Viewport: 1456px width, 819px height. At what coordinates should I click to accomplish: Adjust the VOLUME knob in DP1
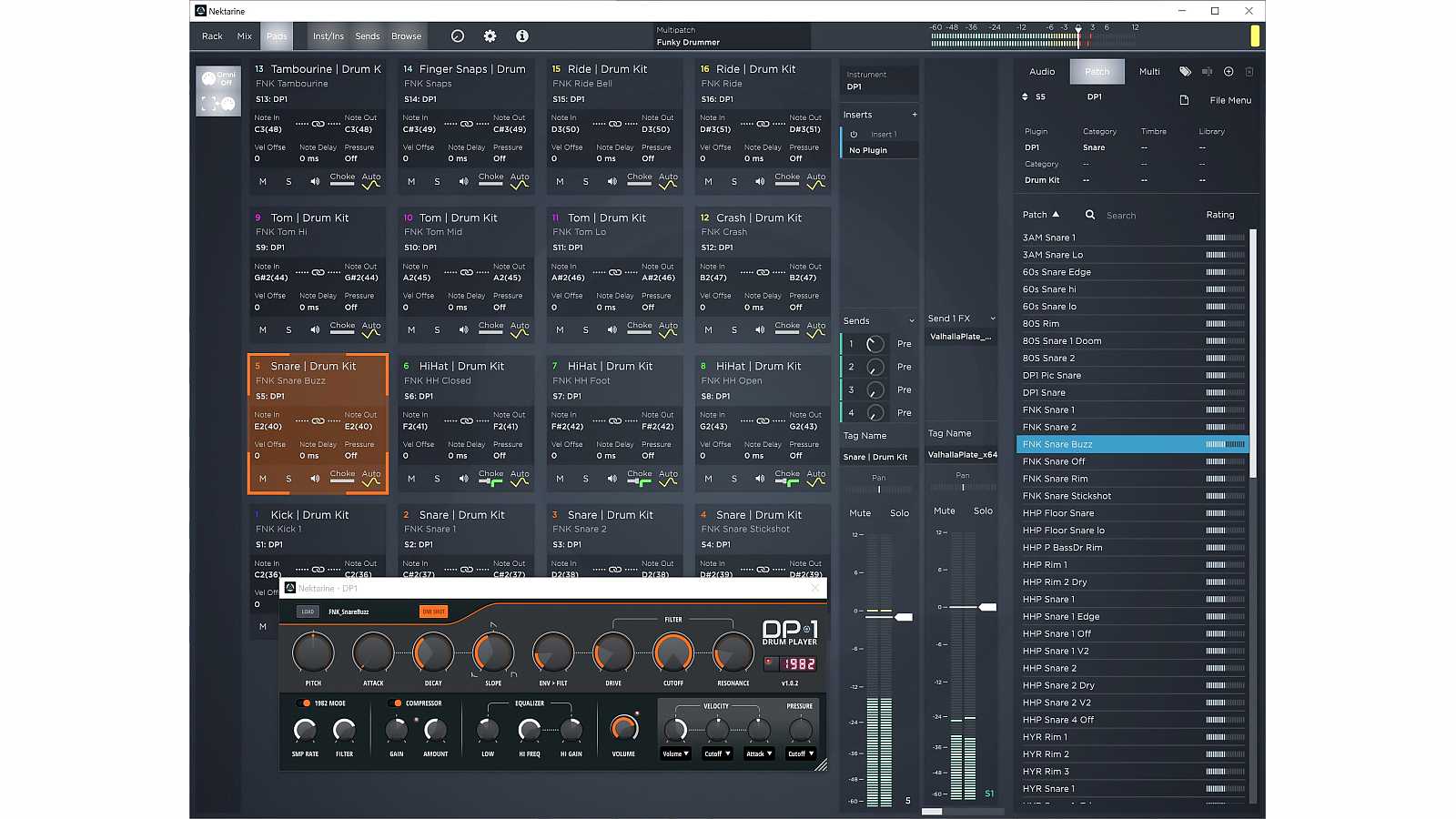pyautogui.click(x=624, y=727)
